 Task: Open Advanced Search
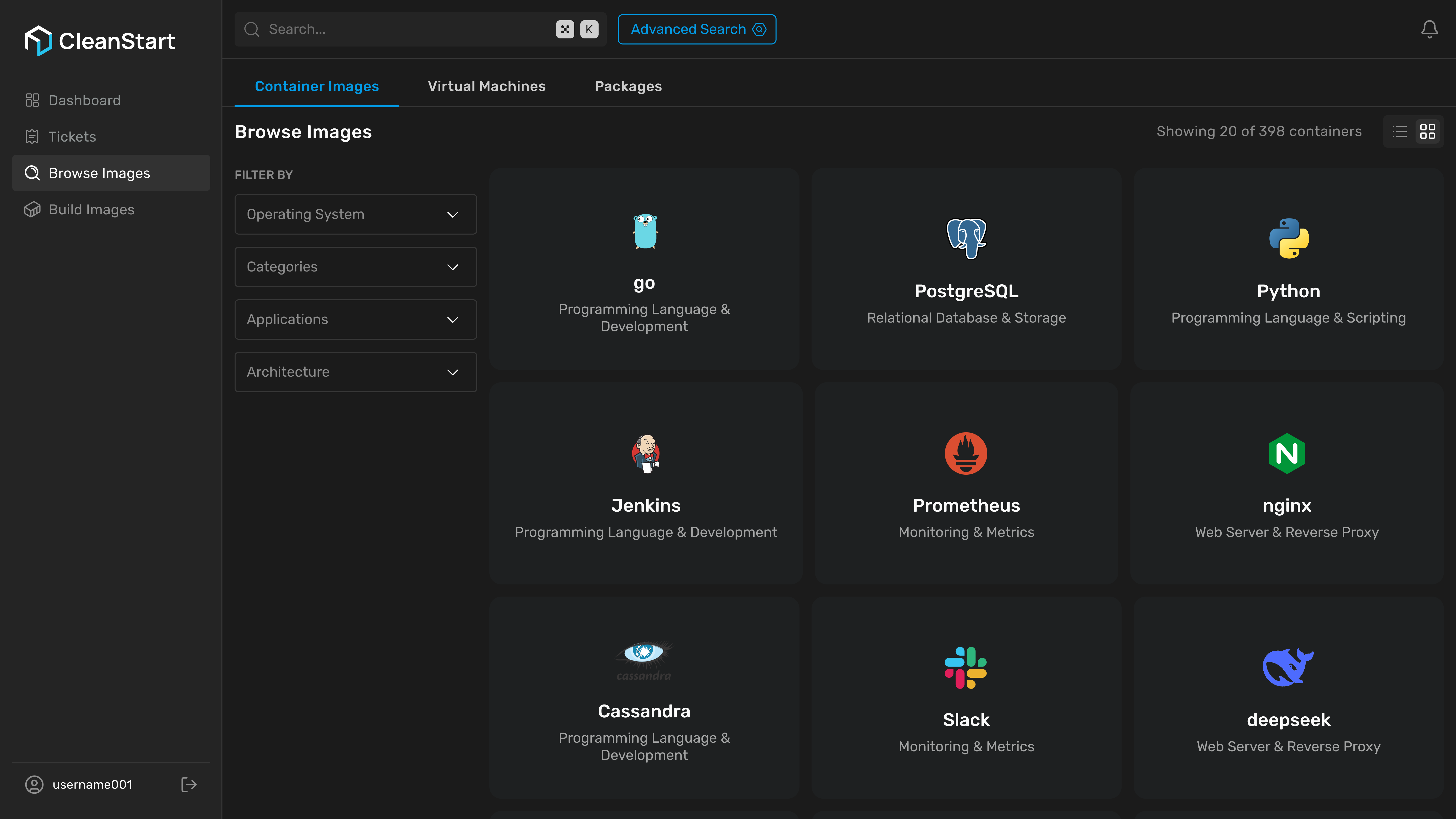[696, 29]
